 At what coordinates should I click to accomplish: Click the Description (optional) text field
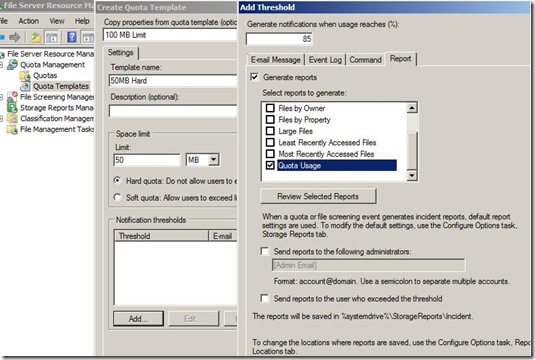tap(173, 111)
